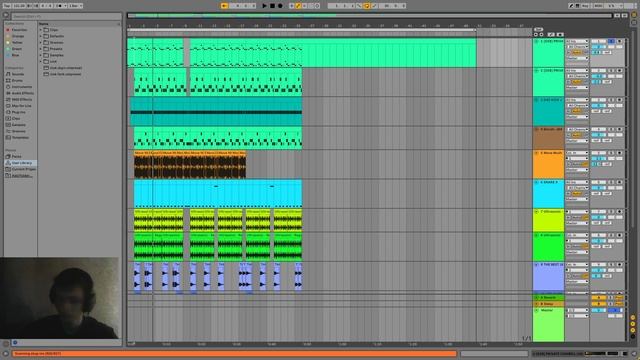The height and width of the screenshot is (360, 640).
Task: Open Packs under Places
Action: 16,156
